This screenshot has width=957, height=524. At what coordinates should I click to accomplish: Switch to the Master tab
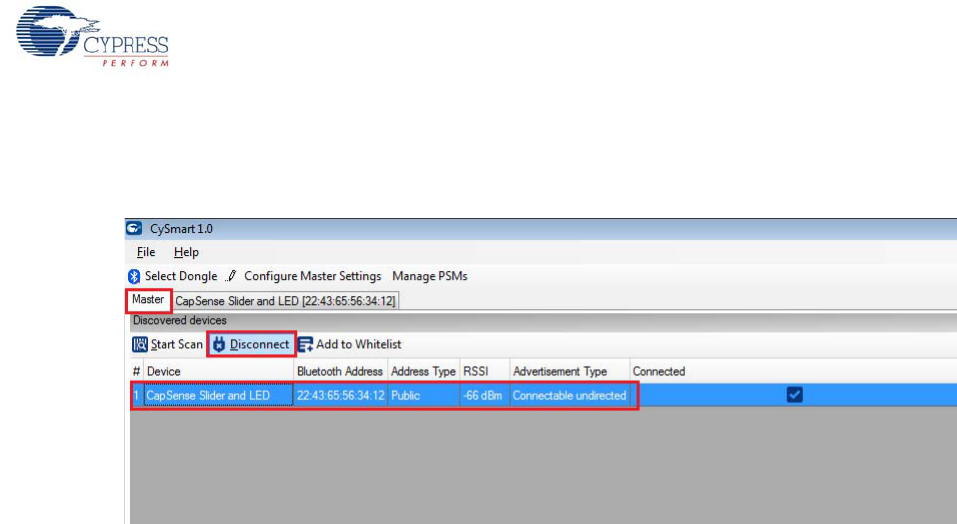pyautogui.click(x=148, y=300)
